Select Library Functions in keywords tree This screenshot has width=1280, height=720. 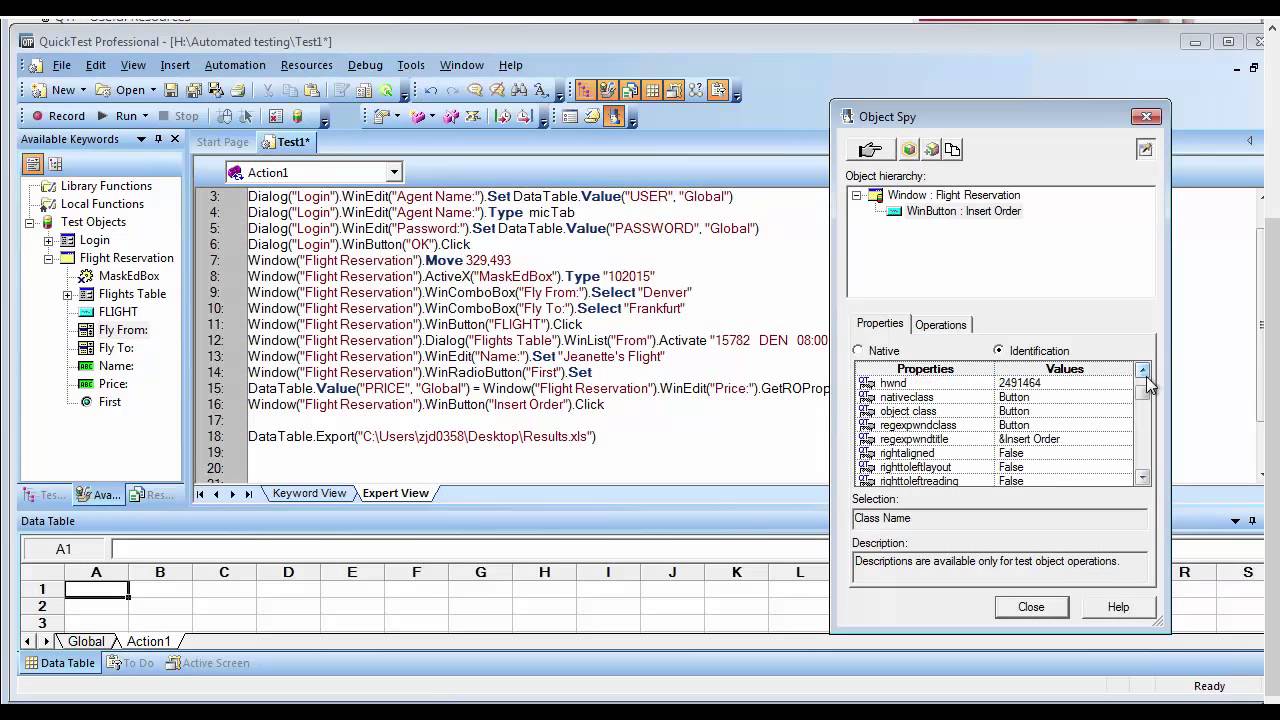click(x=106, y=186)
